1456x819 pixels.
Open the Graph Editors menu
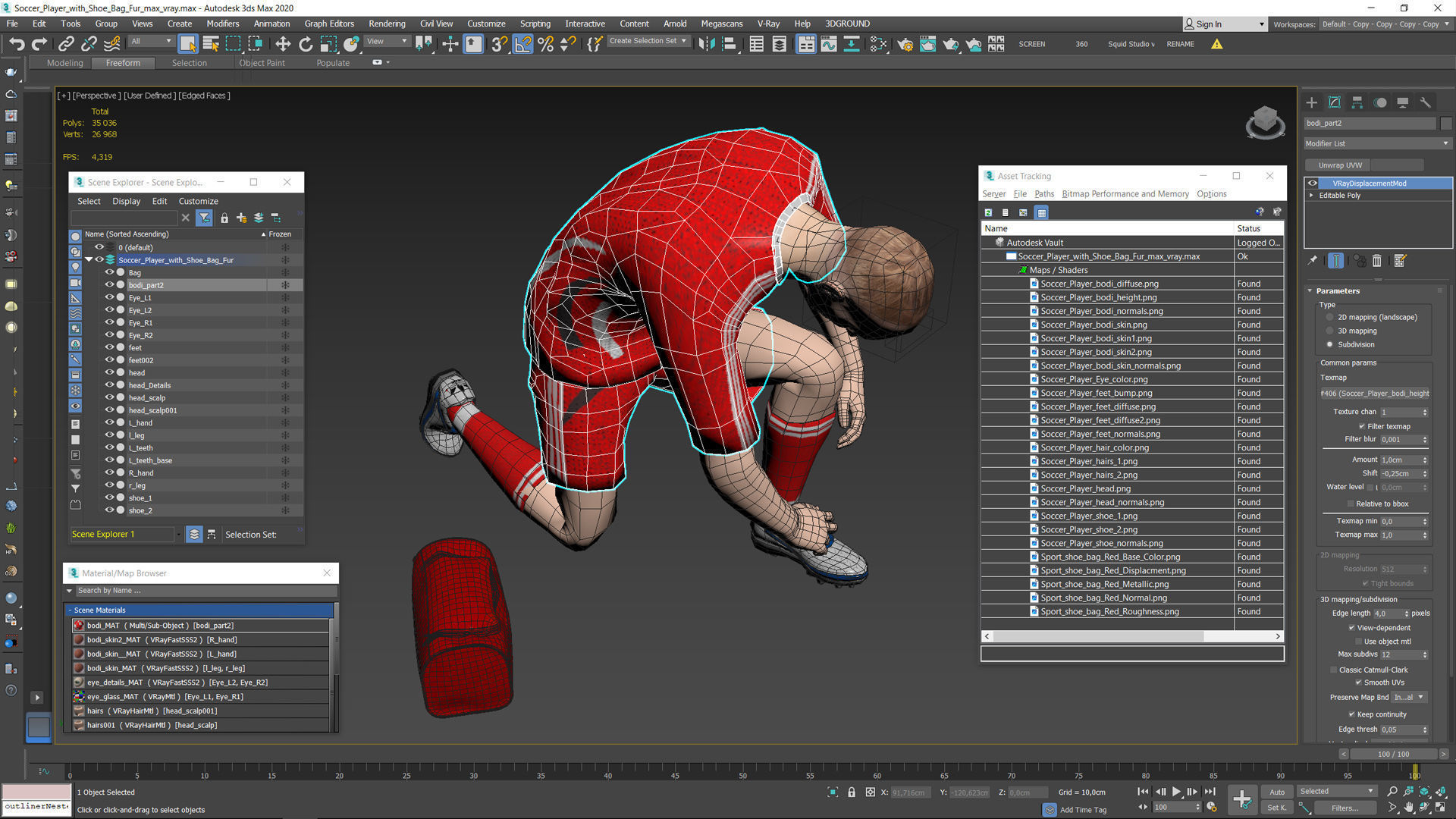pyautogui.click(x=329, y=24)
